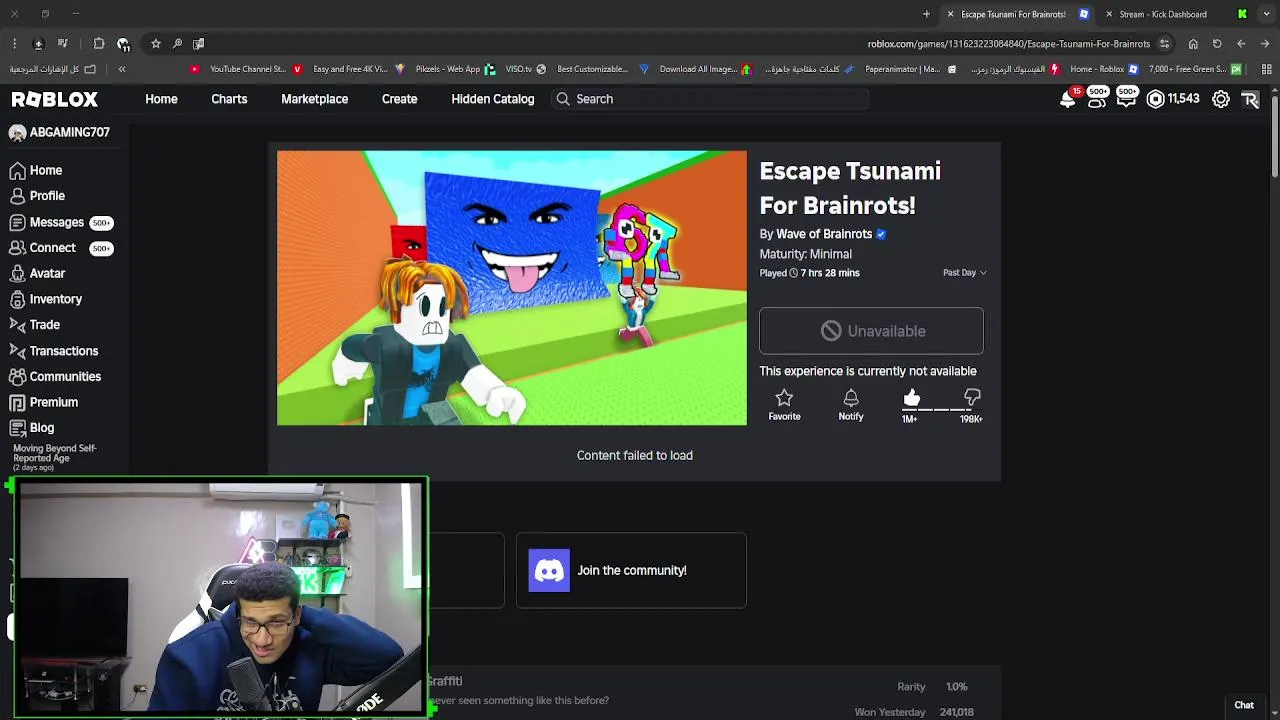Open ABGAMING707 profile link
This screenshot has height=720, width=1280.
60,132
